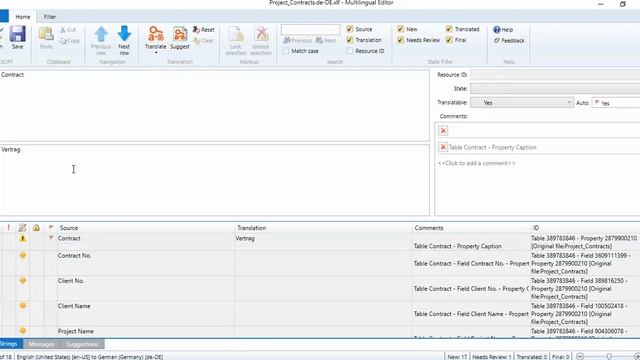Select the Vertrag translation cell

click(x=324, y=242)
